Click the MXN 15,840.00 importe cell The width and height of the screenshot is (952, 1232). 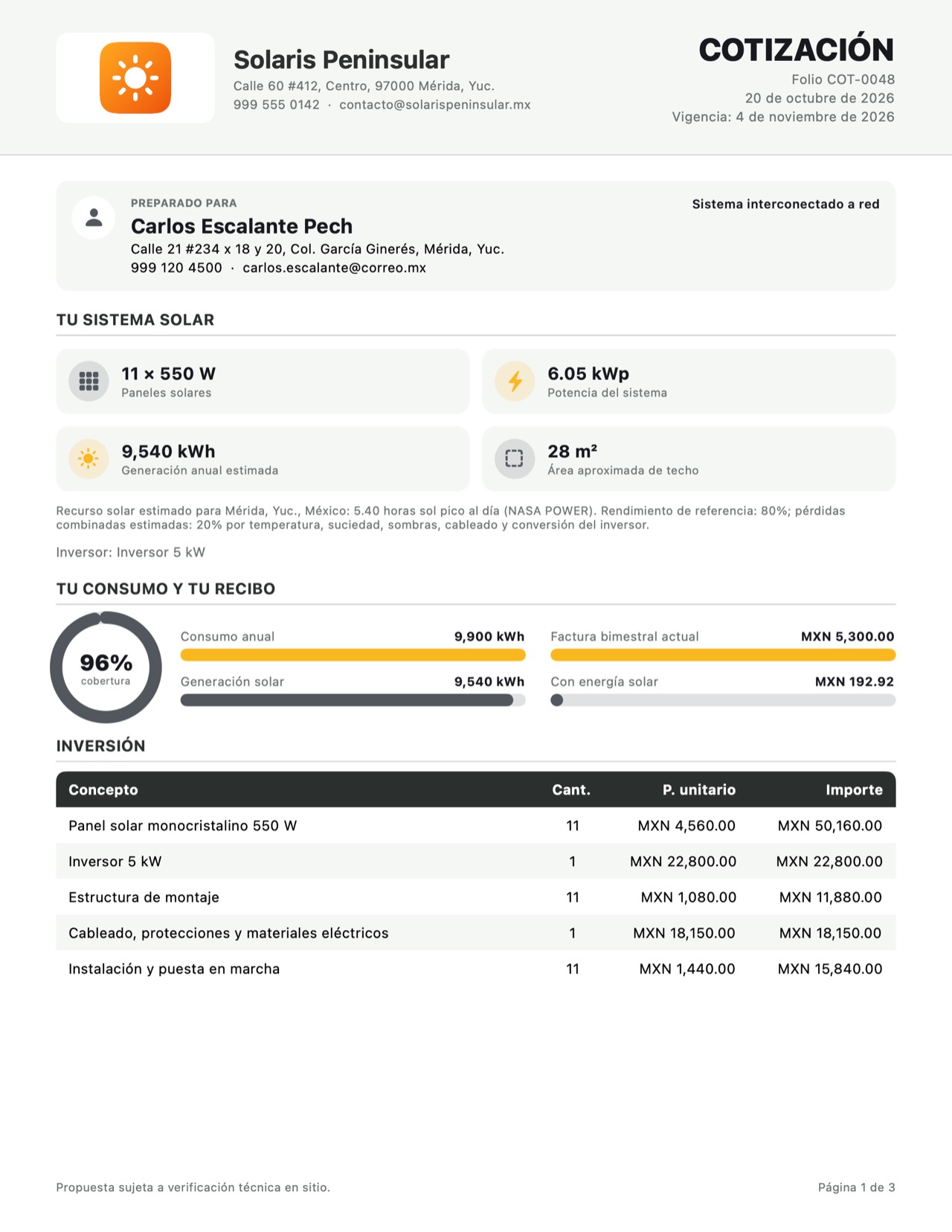[830, 969]
